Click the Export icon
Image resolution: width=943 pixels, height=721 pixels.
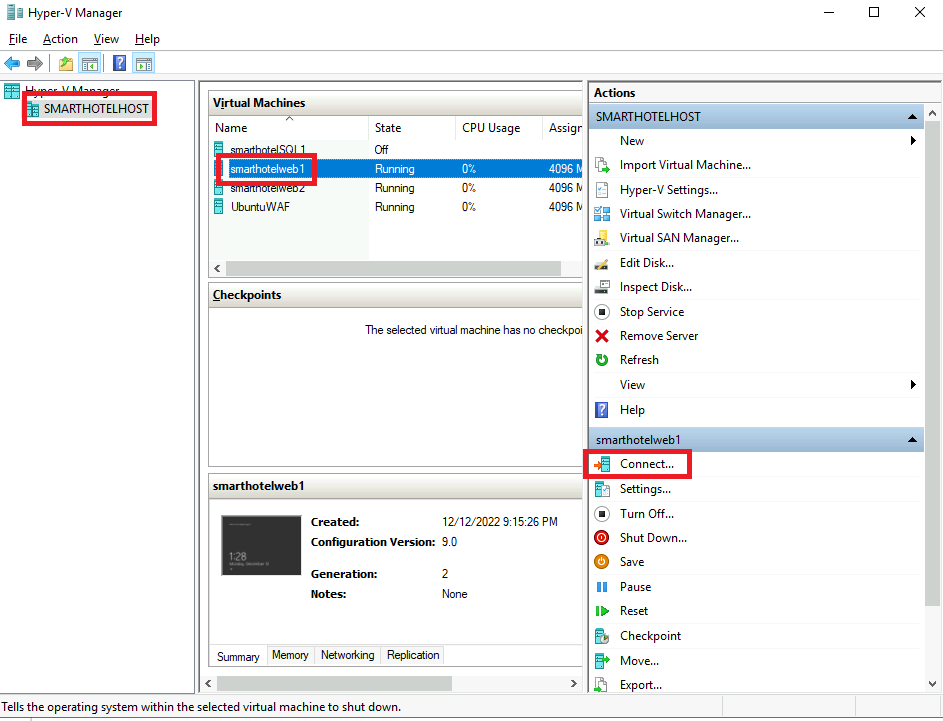[x=601, y=685]
